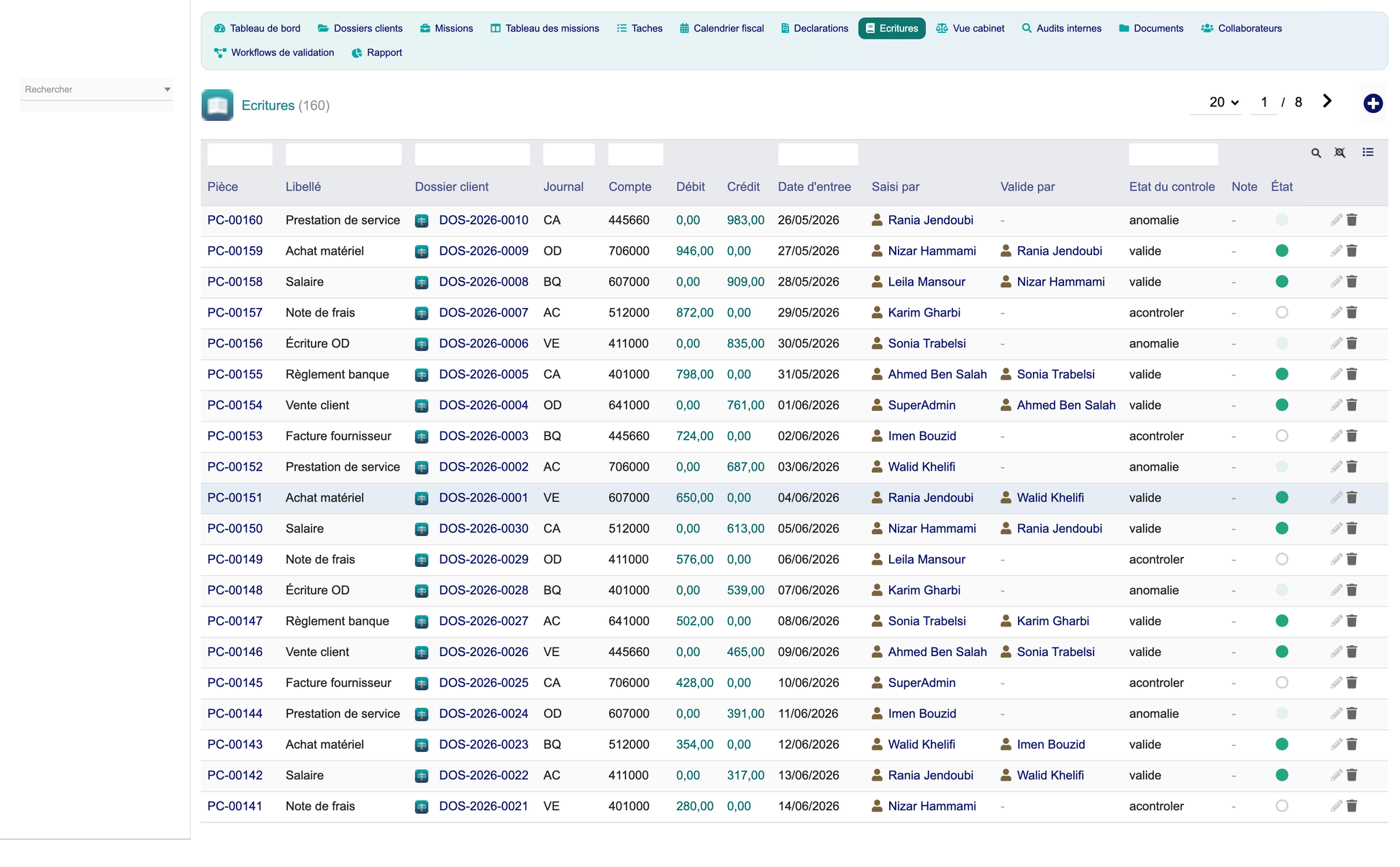Switch to Calendrier fiscal tab
Viewport: 1400px width, 867px height.
point(722,28)
